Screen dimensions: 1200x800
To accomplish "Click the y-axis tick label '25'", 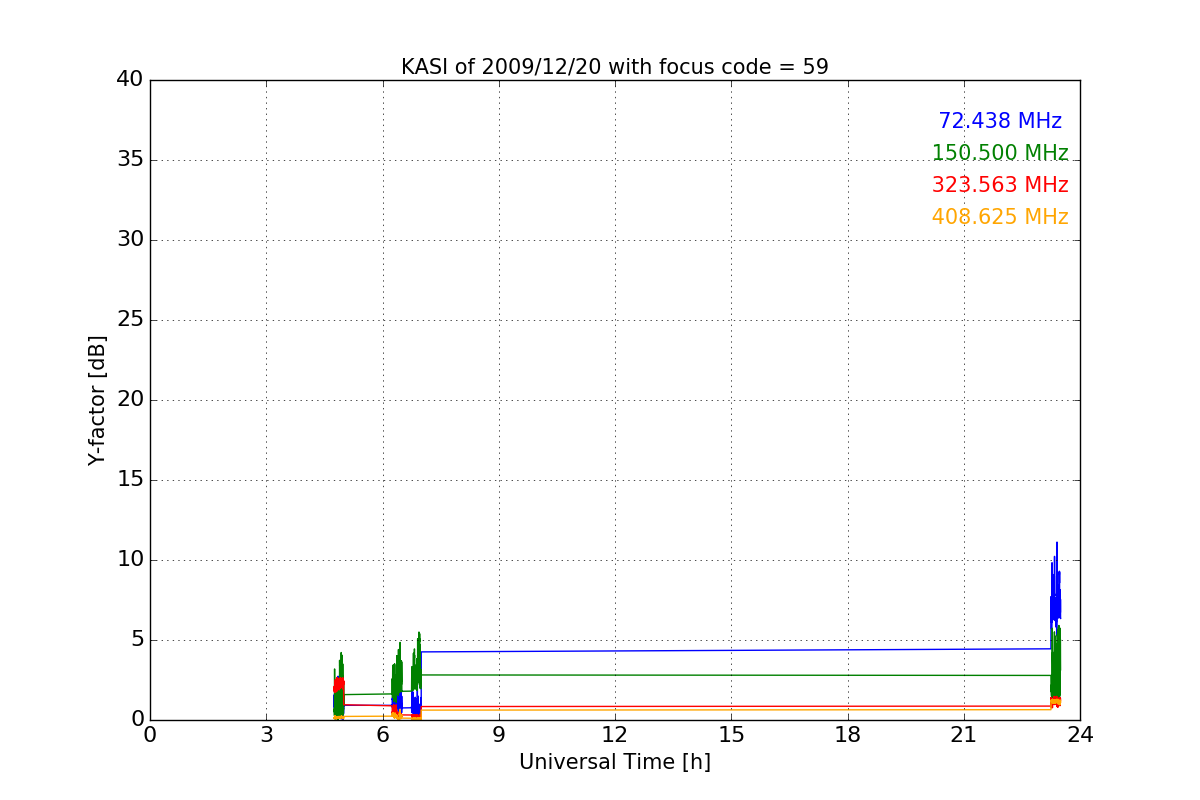I will [130, 320].
